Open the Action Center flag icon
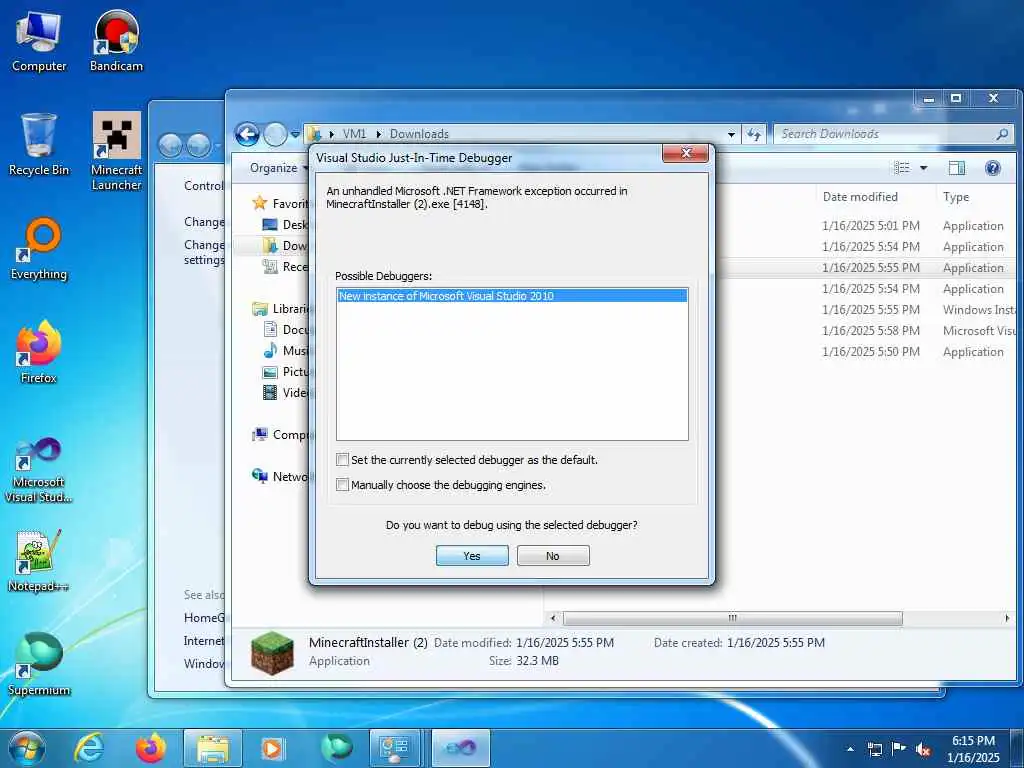The width and height of the screenshot is (1024, 768). click(x=899, y=749)
